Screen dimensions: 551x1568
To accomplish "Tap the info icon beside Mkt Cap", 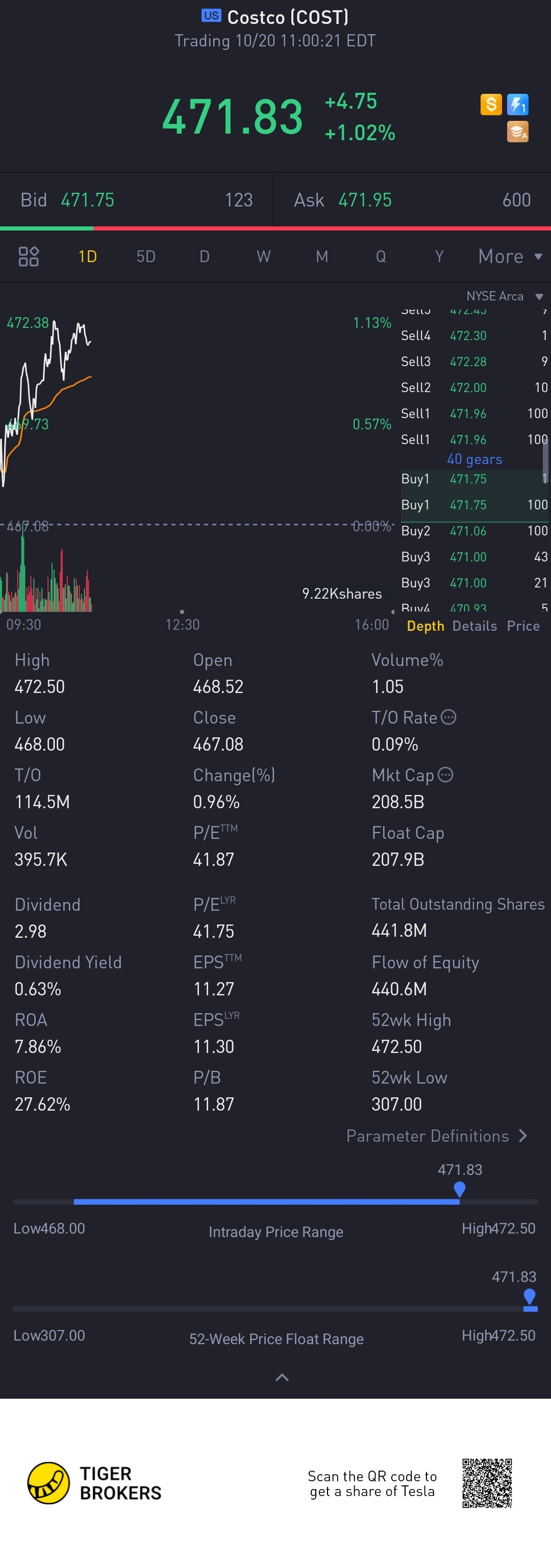I will click(446, 774).
